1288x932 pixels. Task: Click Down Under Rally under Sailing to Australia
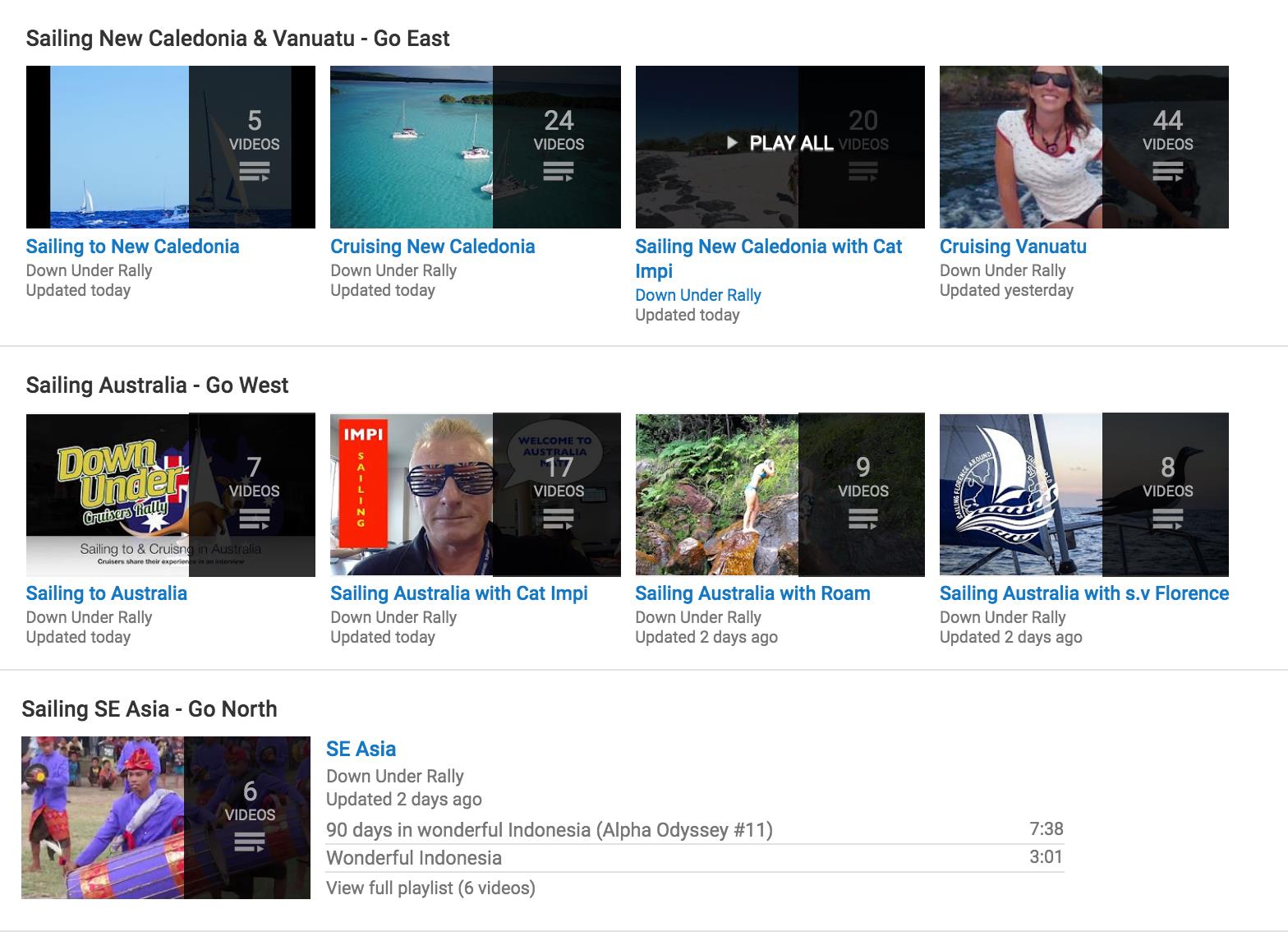point(89,617)
